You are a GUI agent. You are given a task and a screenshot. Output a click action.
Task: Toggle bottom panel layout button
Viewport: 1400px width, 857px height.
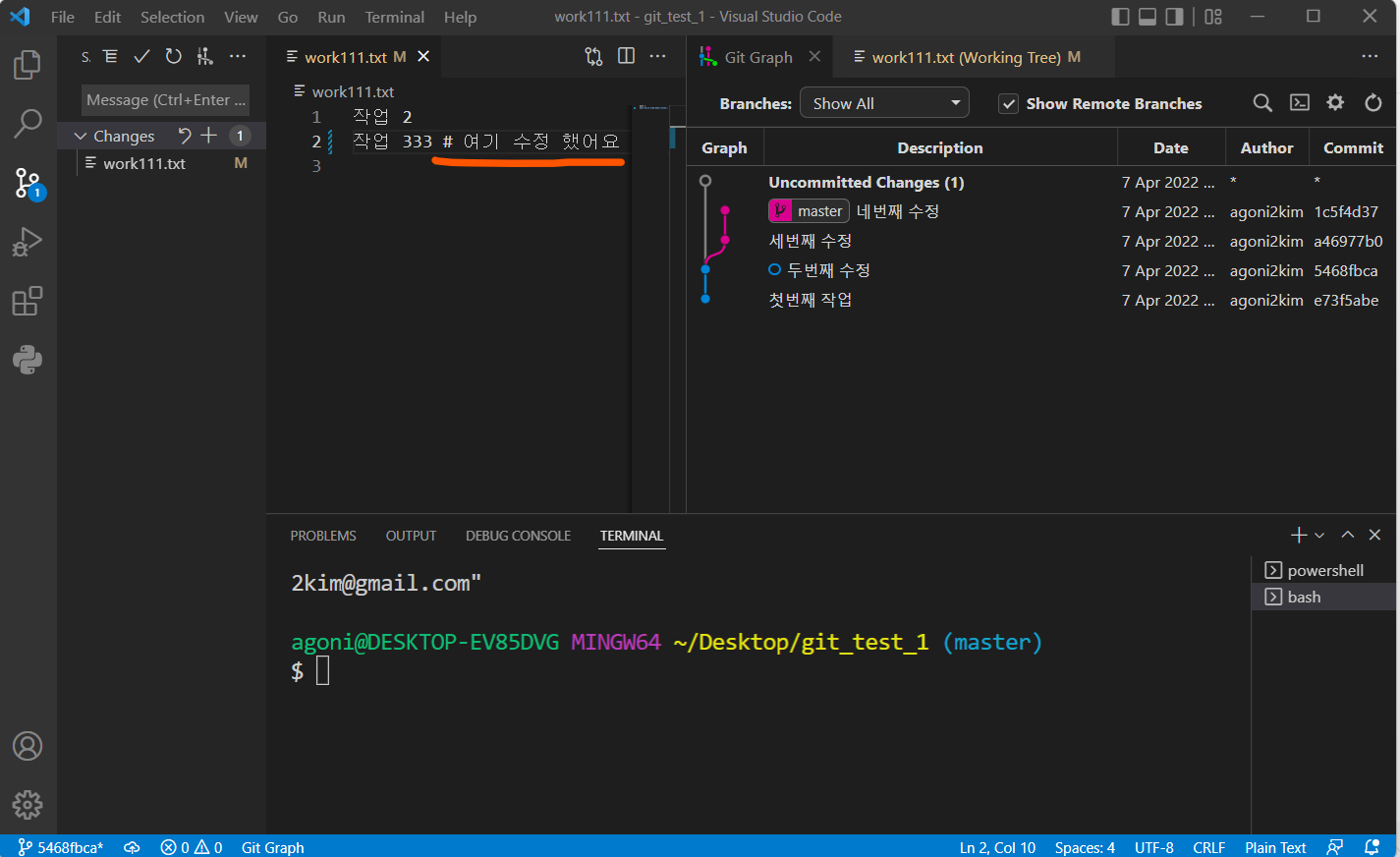click(x=1148, y=17)
